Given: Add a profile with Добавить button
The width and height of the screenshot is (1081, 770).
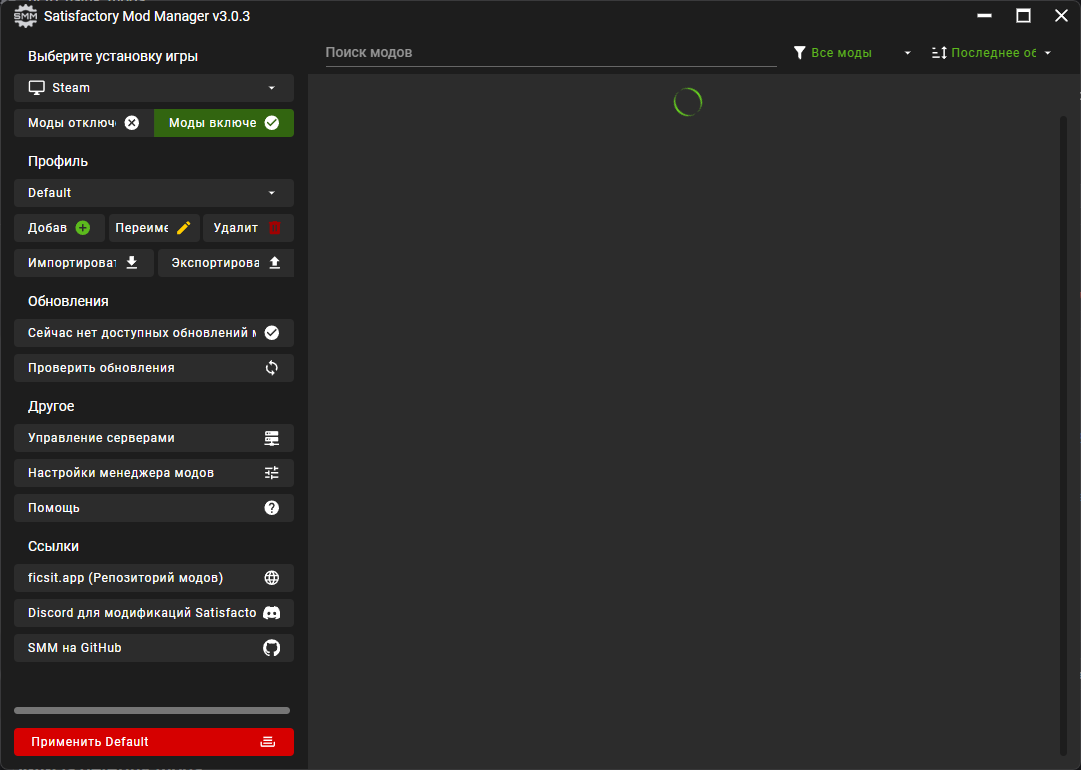Looking at the screenshot, I should coord(59,227).
